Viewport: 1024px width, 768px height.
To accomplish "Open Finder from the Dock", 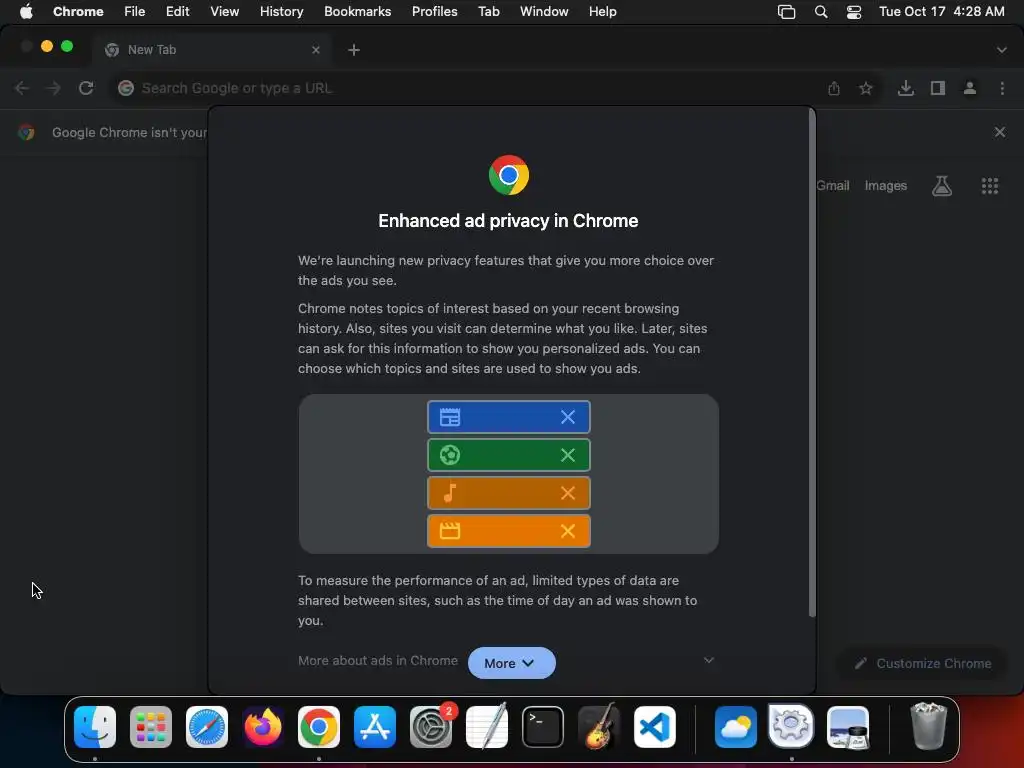I will tap(95, 727).
